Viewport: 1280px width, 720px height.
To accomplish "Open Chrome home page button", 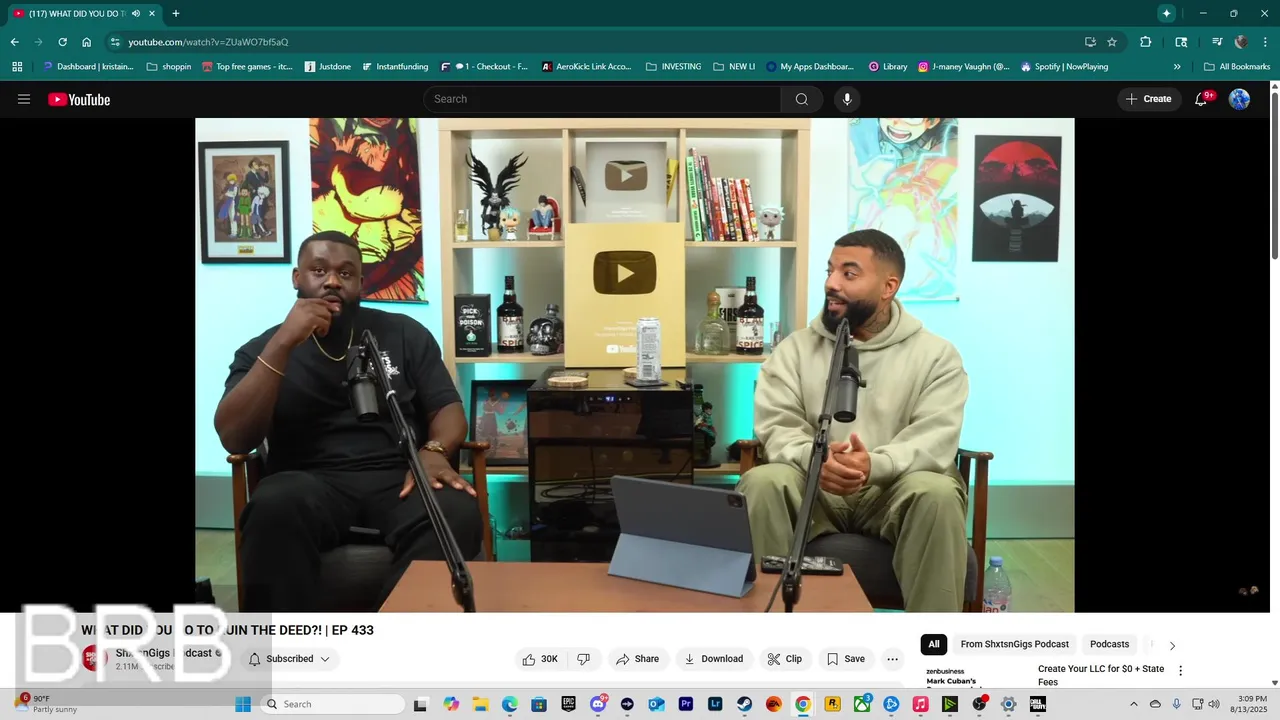I will (x=87, y=42).
